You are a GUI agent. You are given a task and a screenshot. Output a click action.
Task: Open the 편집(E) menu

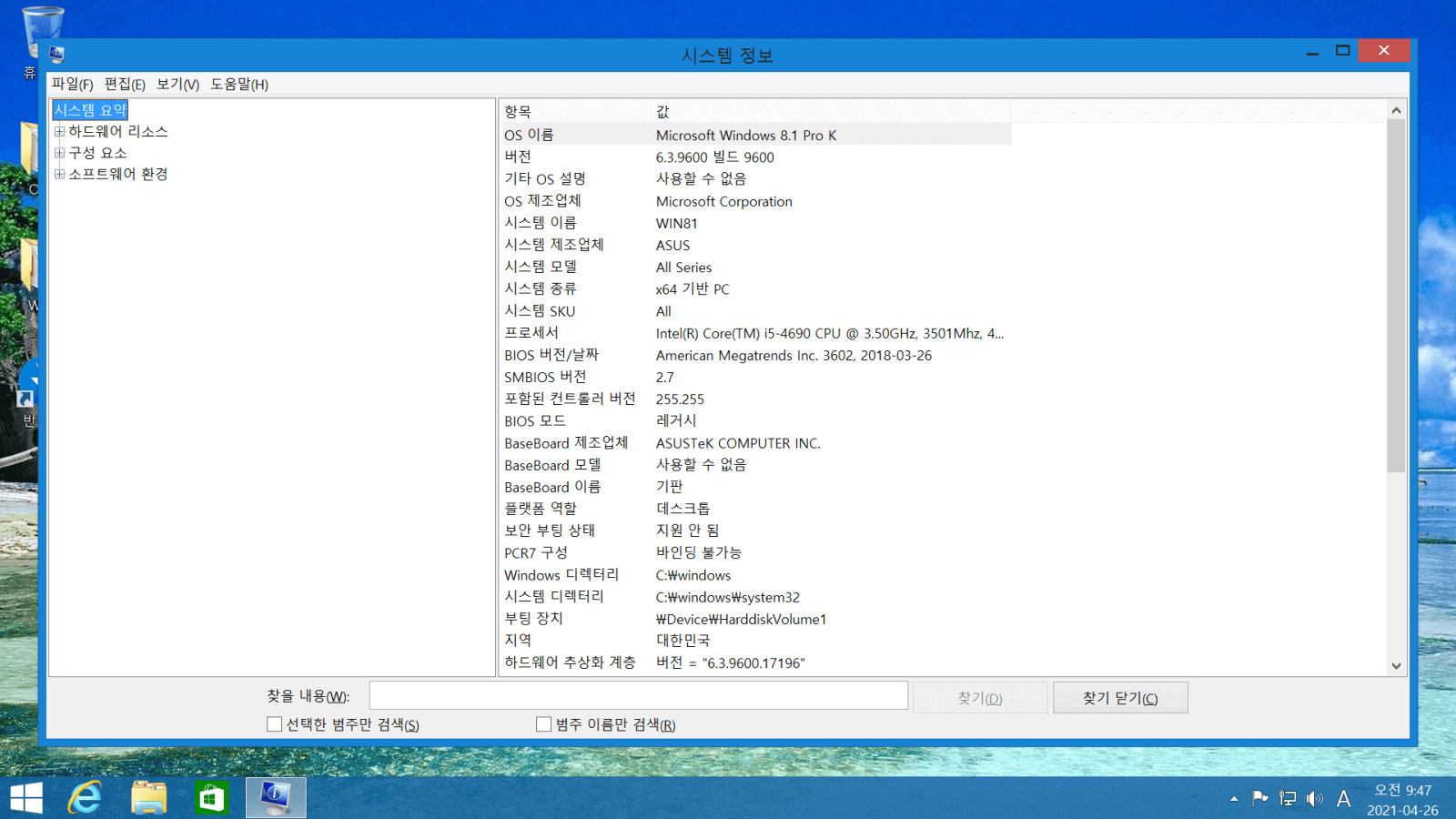point(125,84)
